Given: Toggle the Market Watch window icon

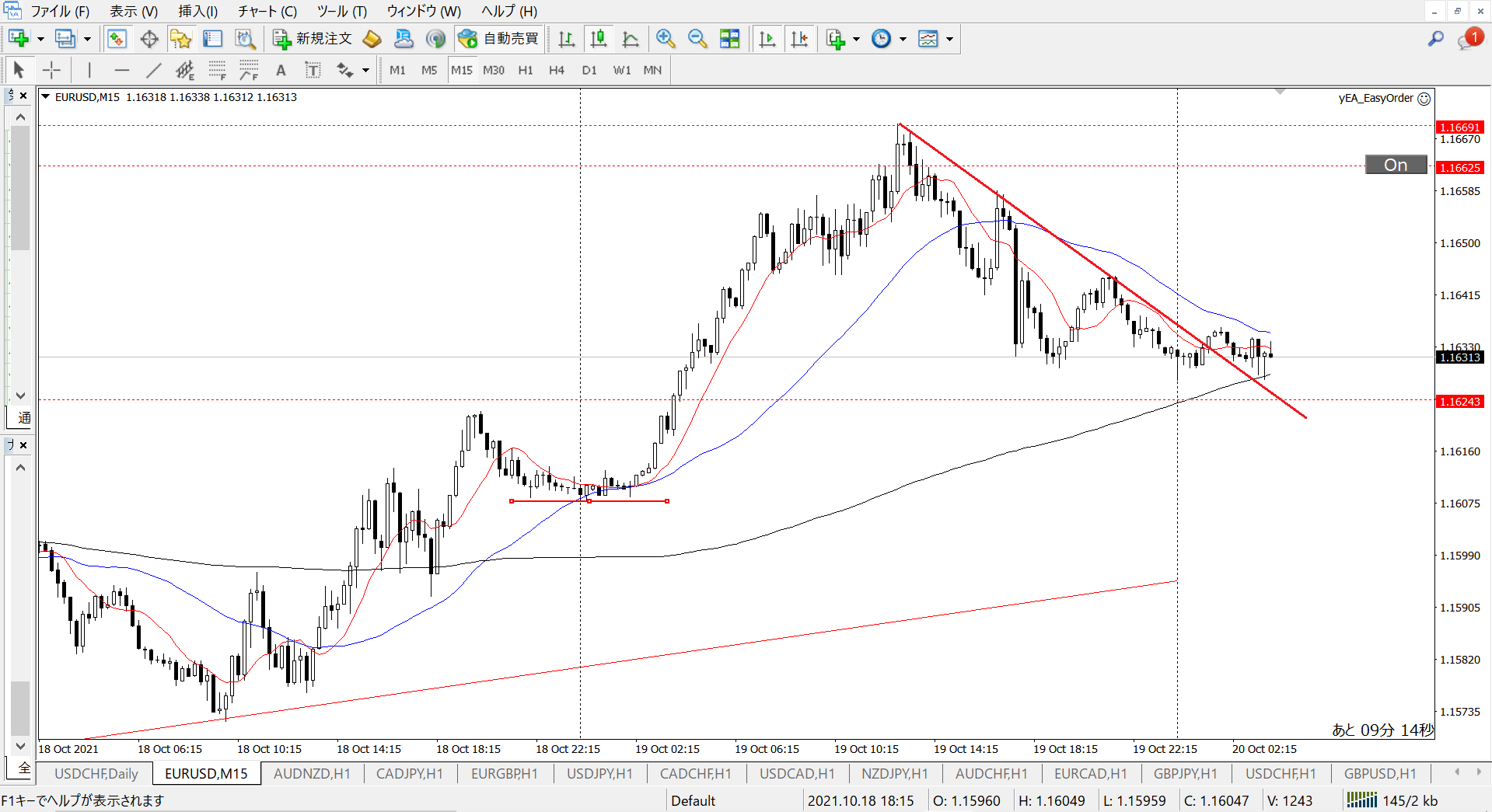Looking at the screenshot, I should pyautogui.click(x=117, y=38).
